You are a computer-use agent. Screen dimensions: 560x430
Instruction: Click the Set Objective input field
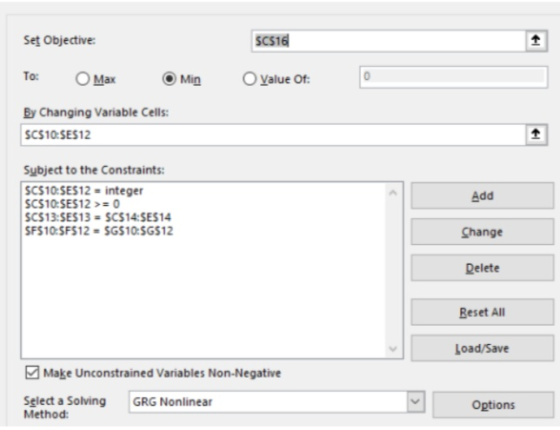pos(389,41)
